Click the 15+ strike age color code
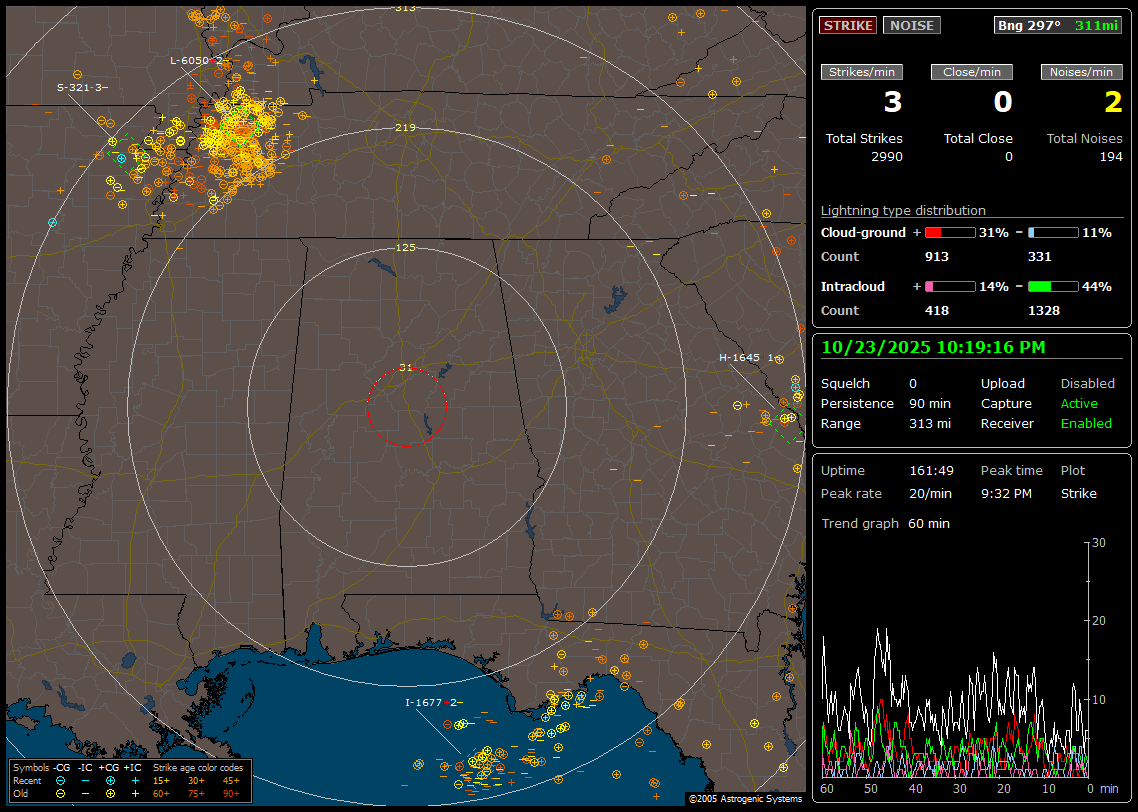 [x=161, y=780]
